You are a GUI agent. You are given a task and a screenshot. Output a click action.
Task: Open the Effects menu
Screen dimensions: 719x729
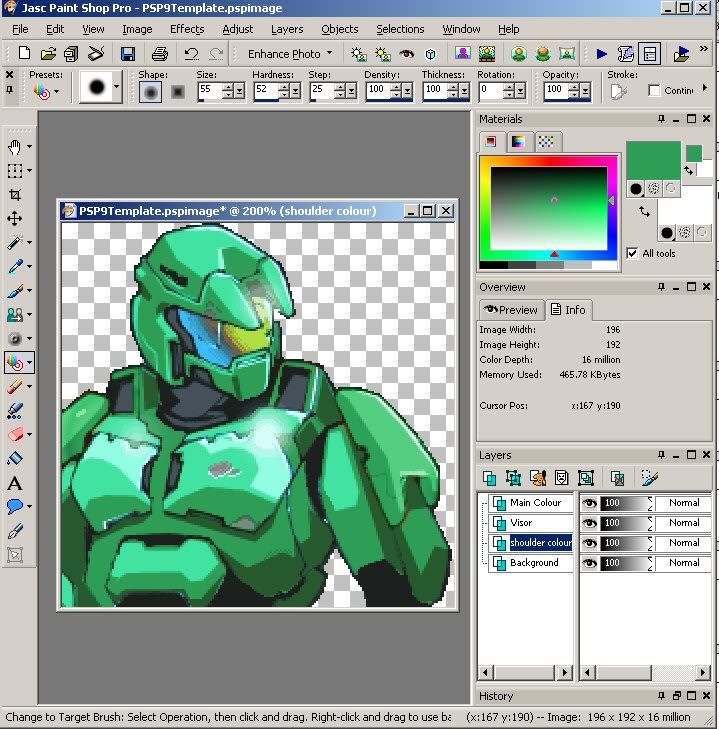(x=187, y=29)
